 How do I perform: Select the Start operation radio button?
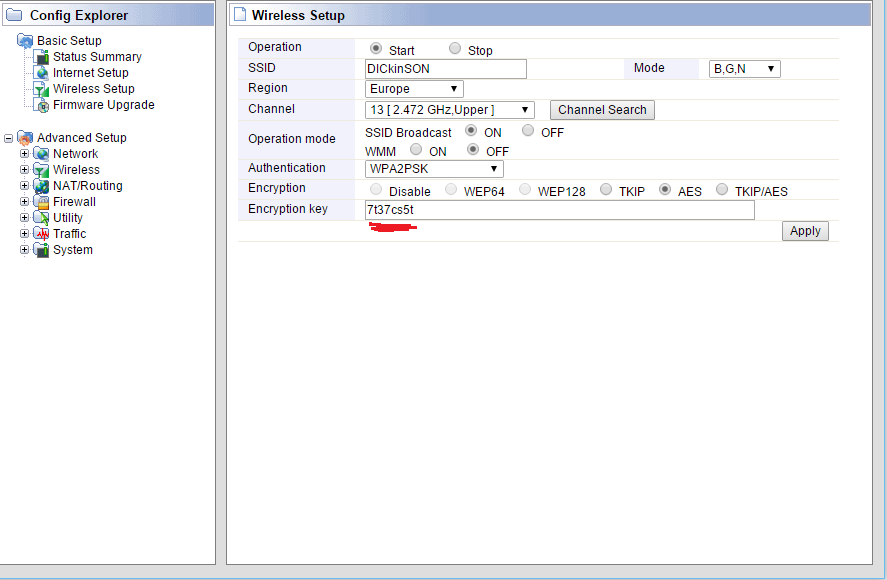(x=376, y=49)
